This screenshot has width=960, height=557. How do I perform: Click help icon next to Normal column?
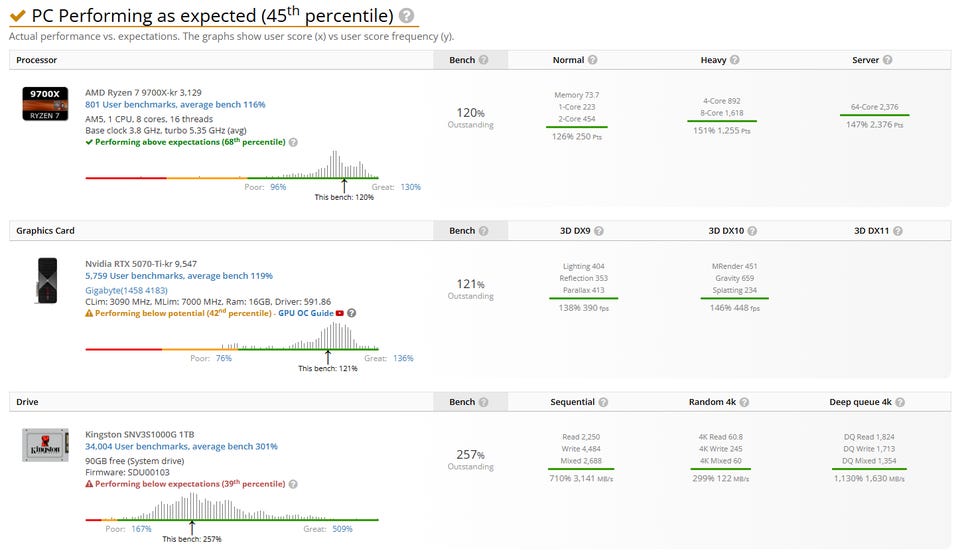coord(593,60)
